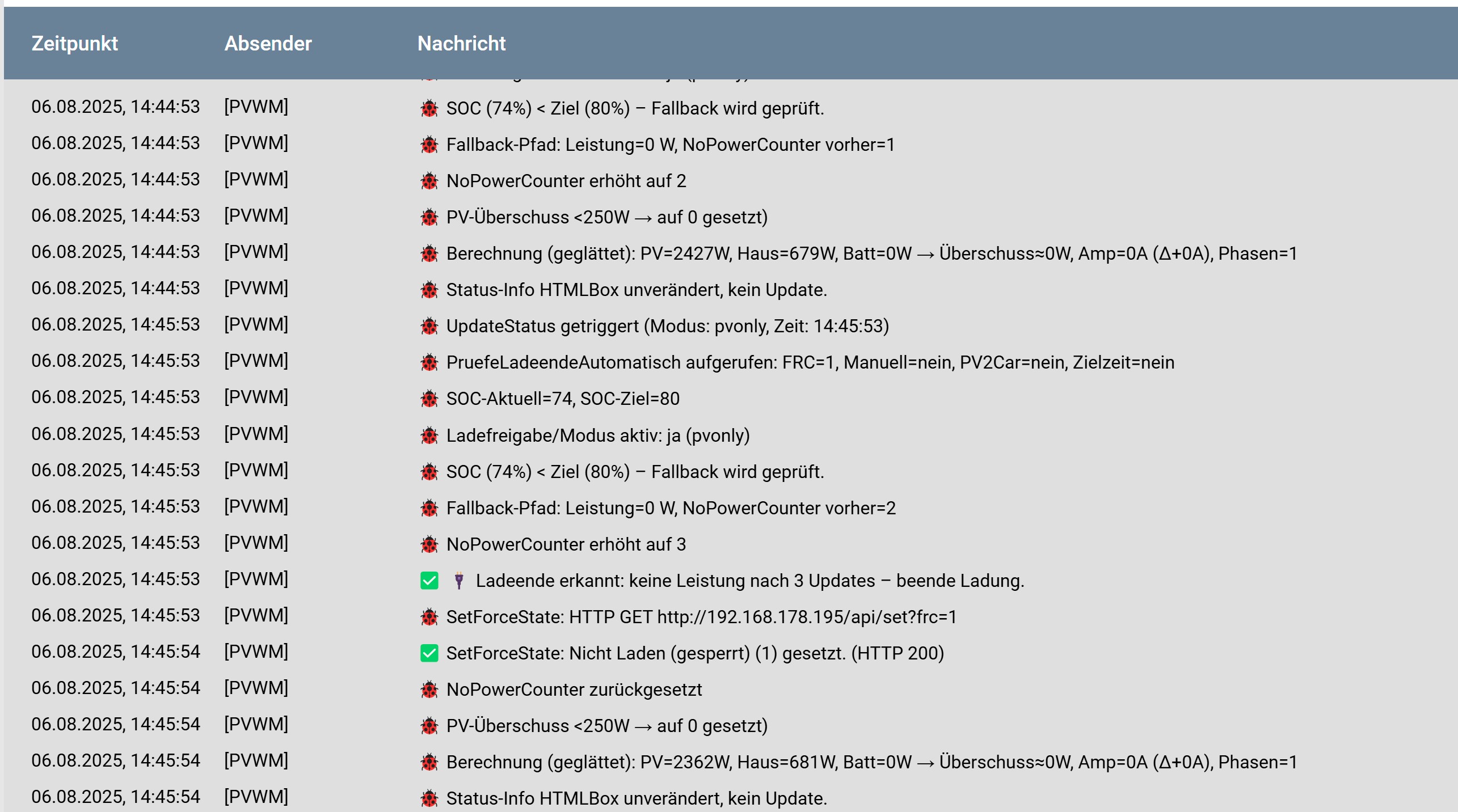
Task: Click the green checkmark on the "Ladeende erkannt" row
Action: [x=429, y=581]
